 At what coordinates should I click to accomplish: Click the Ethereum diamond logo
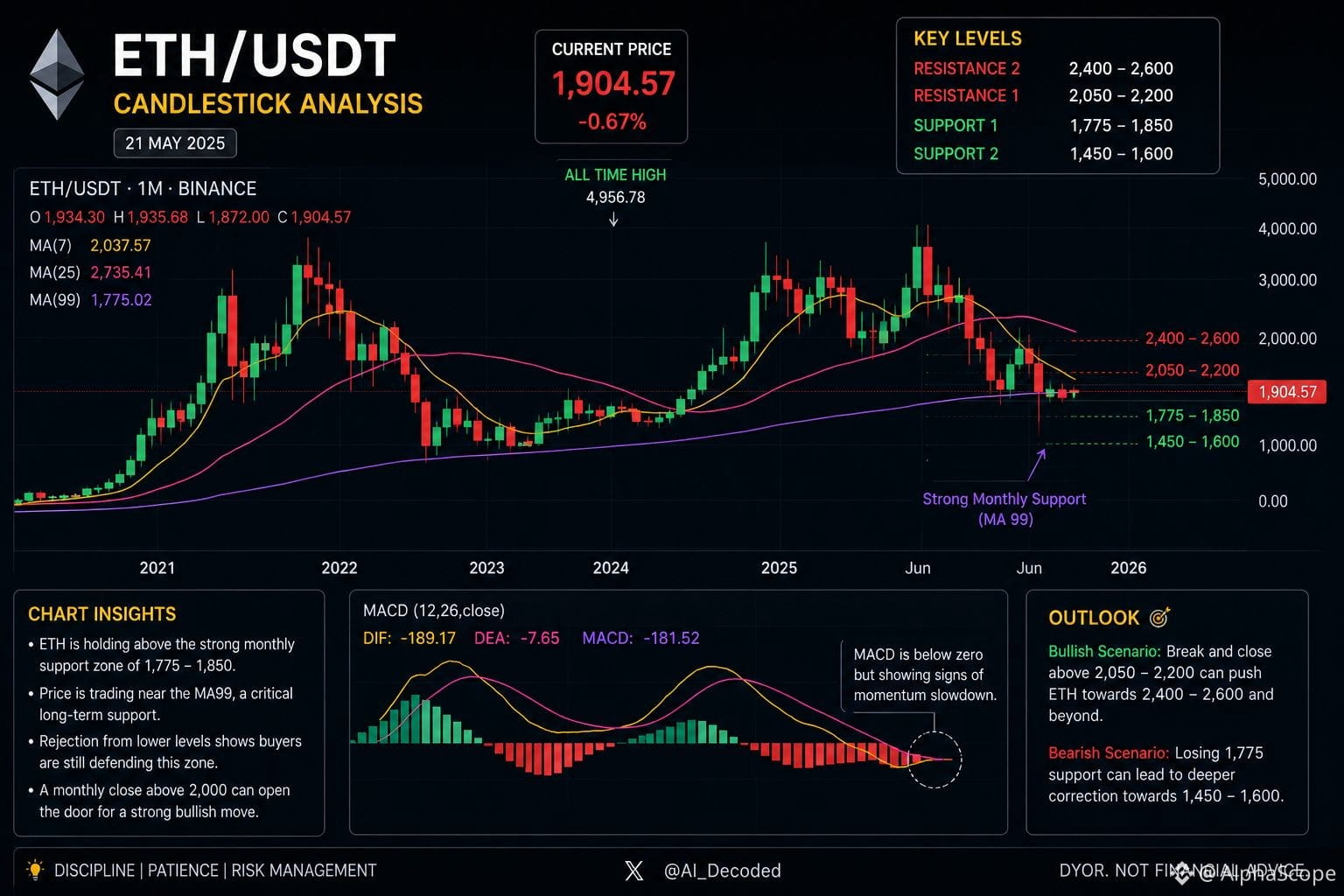tap(57, 75)
